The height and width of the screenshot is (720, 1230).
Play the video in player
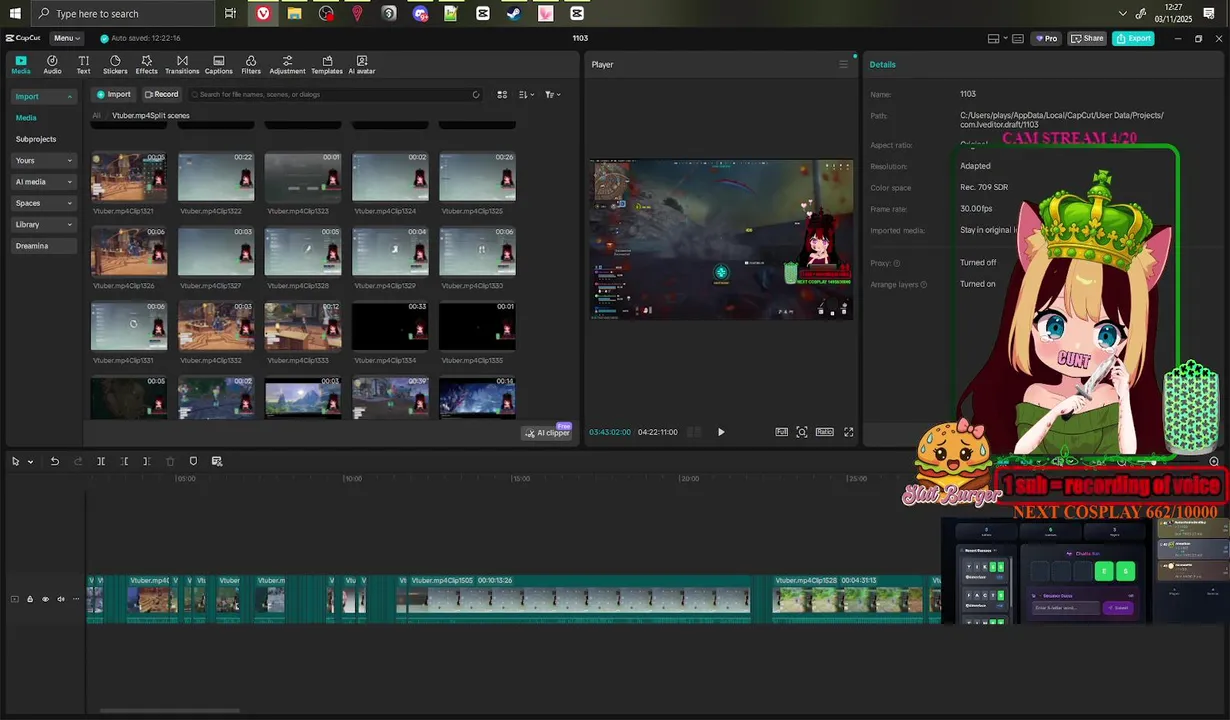pyautogui.click(x=721, y=432)
